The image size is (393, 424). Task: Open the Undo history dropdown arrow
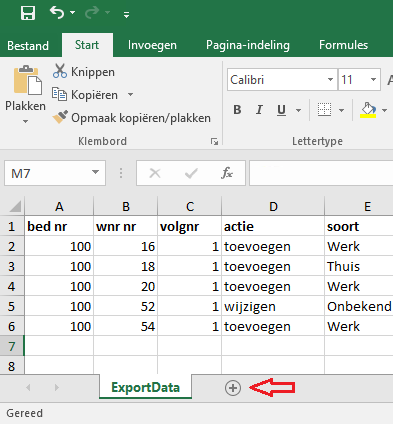pyautogui.click(x=72, y=13)
